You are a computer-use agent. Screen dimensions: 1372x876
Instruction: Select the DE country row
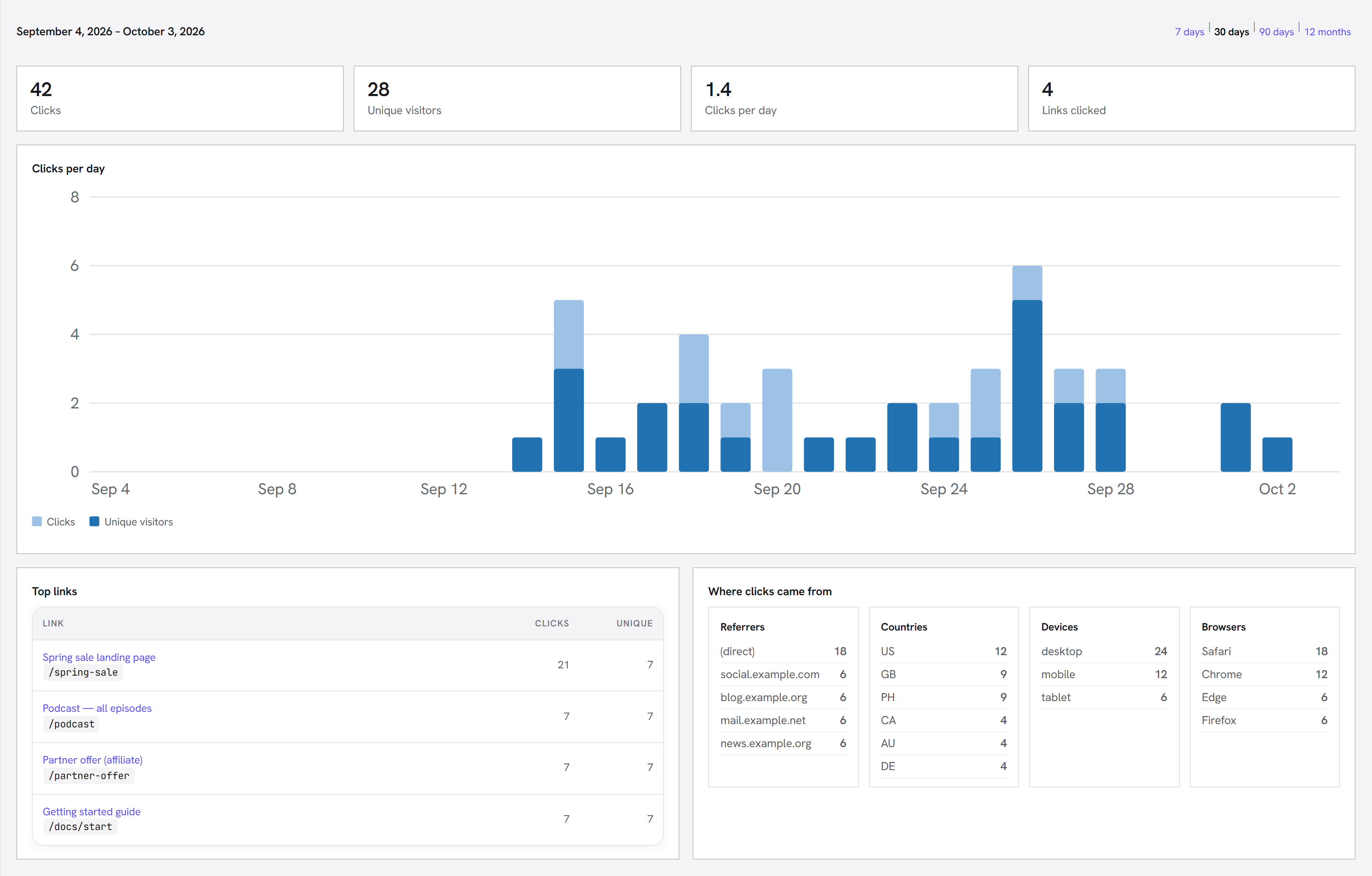[x=944, y=766]
